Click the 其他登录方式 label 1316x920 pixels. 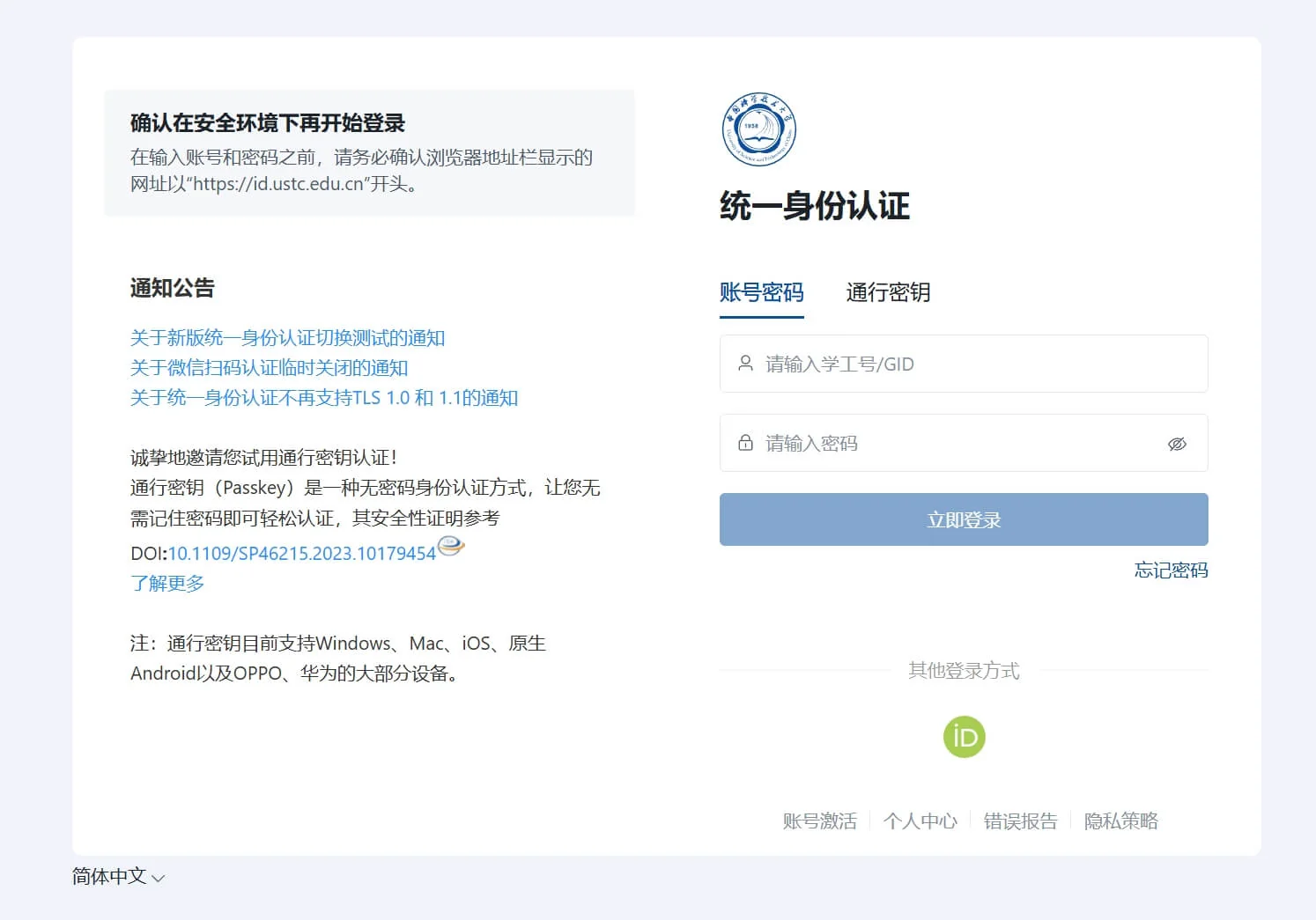(964, 671)
